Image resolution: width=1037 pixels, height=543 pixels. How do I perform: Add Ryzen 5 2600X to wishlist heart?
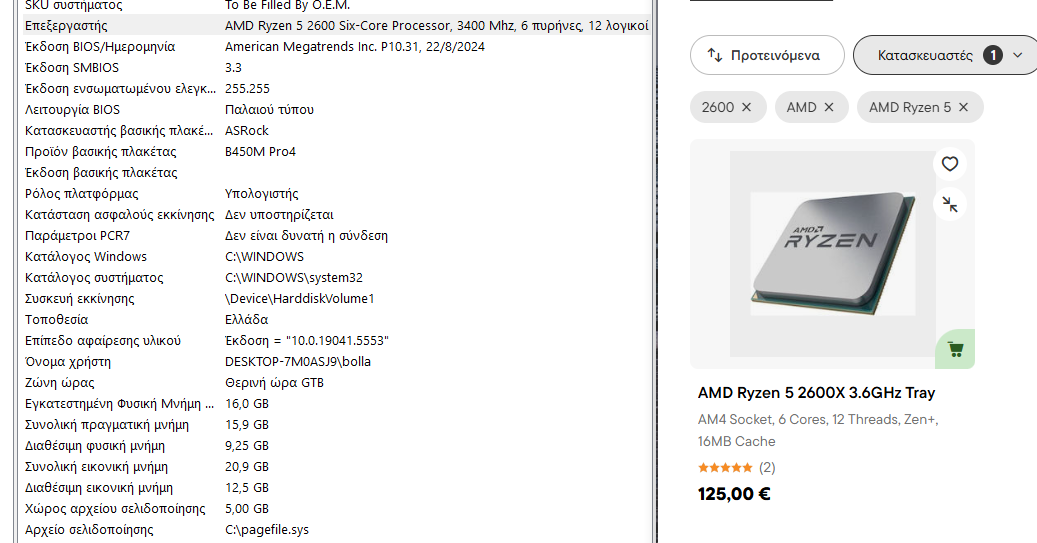(x=950, y=164)
